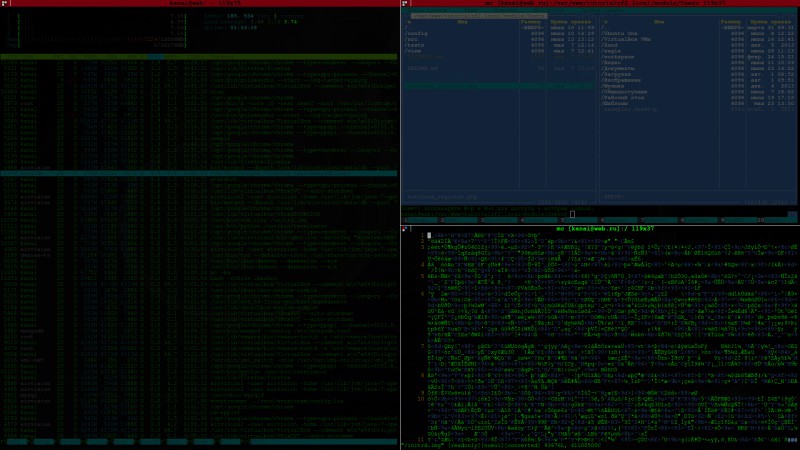This screenshot has width=800, height=450.
Task: Select the /eagle directory in the right panel
Action: tap(611, 51)
